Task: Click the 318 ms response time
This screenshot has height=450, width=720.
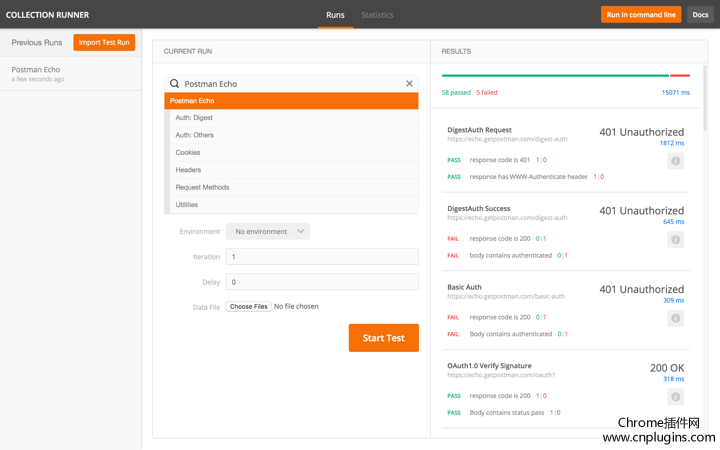Action: point(673,379)
